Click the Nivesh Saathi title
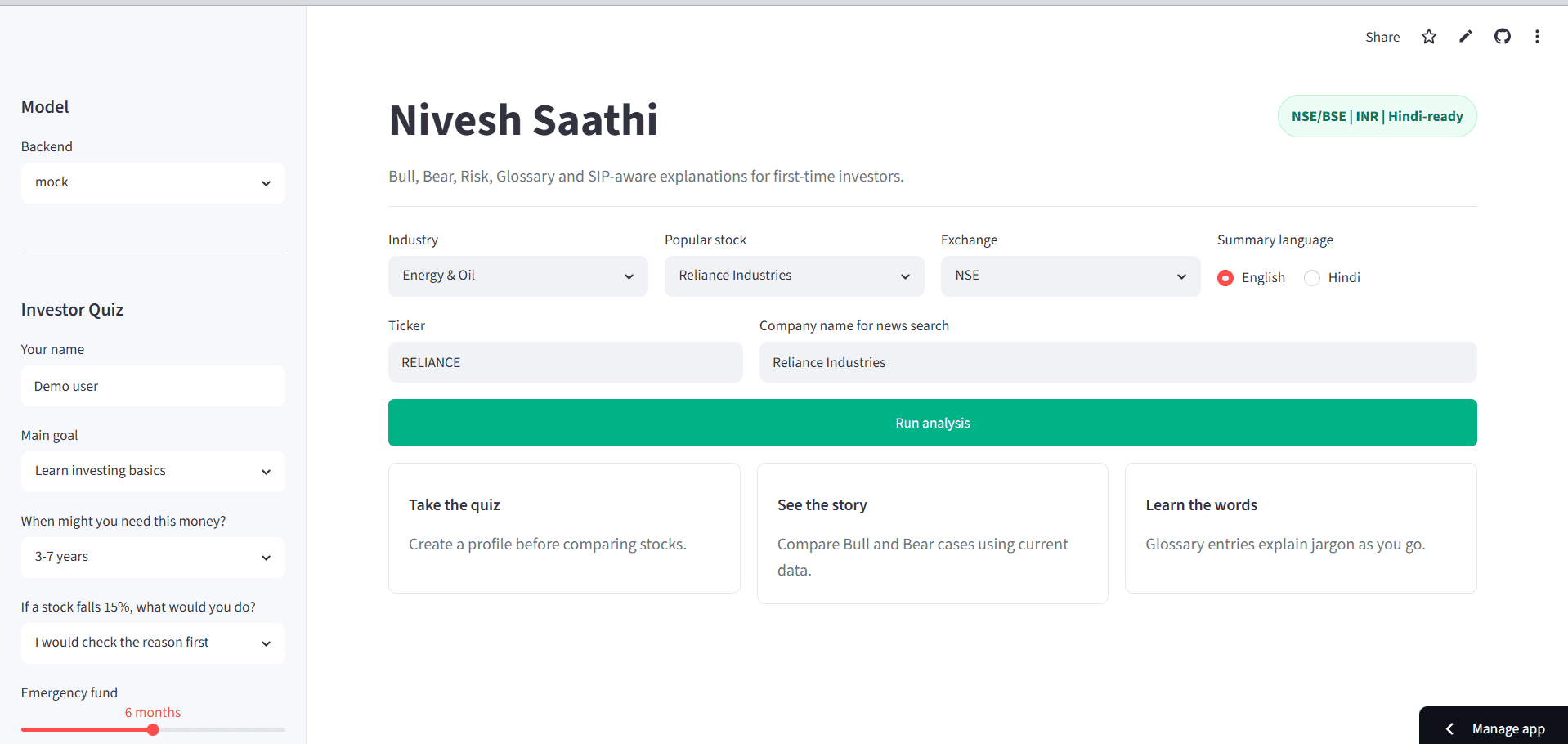This screenshot has height=744, width=1568. tap(523, 120)
